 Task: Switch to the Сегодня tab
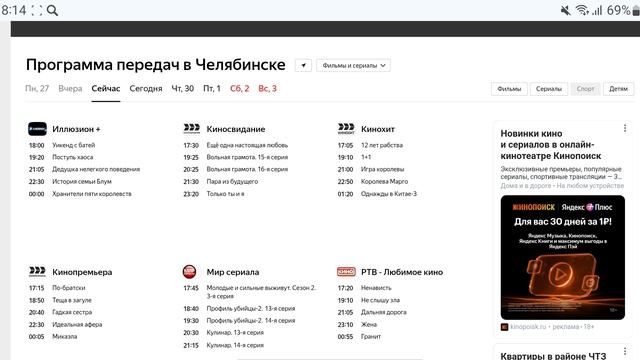[146, 89]
